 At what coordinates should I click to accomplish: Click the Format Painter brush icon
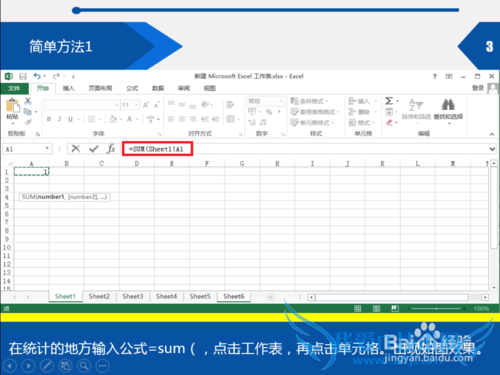click(x=28, y=122)
